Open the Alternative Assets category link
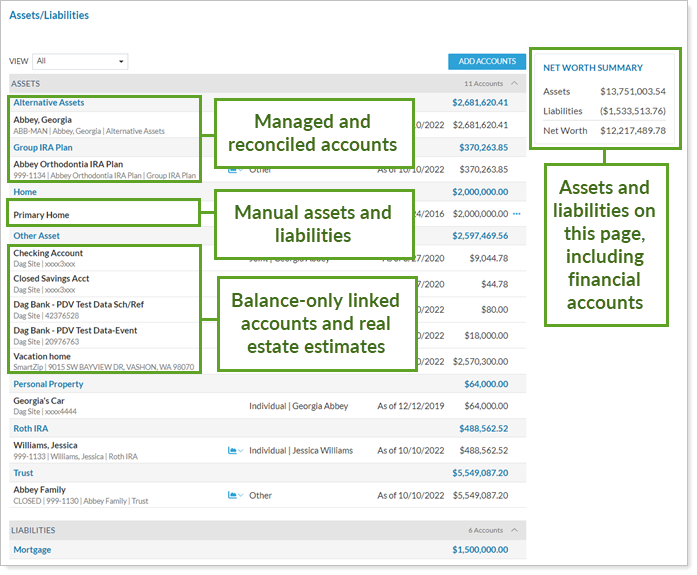 coord(49,103)
